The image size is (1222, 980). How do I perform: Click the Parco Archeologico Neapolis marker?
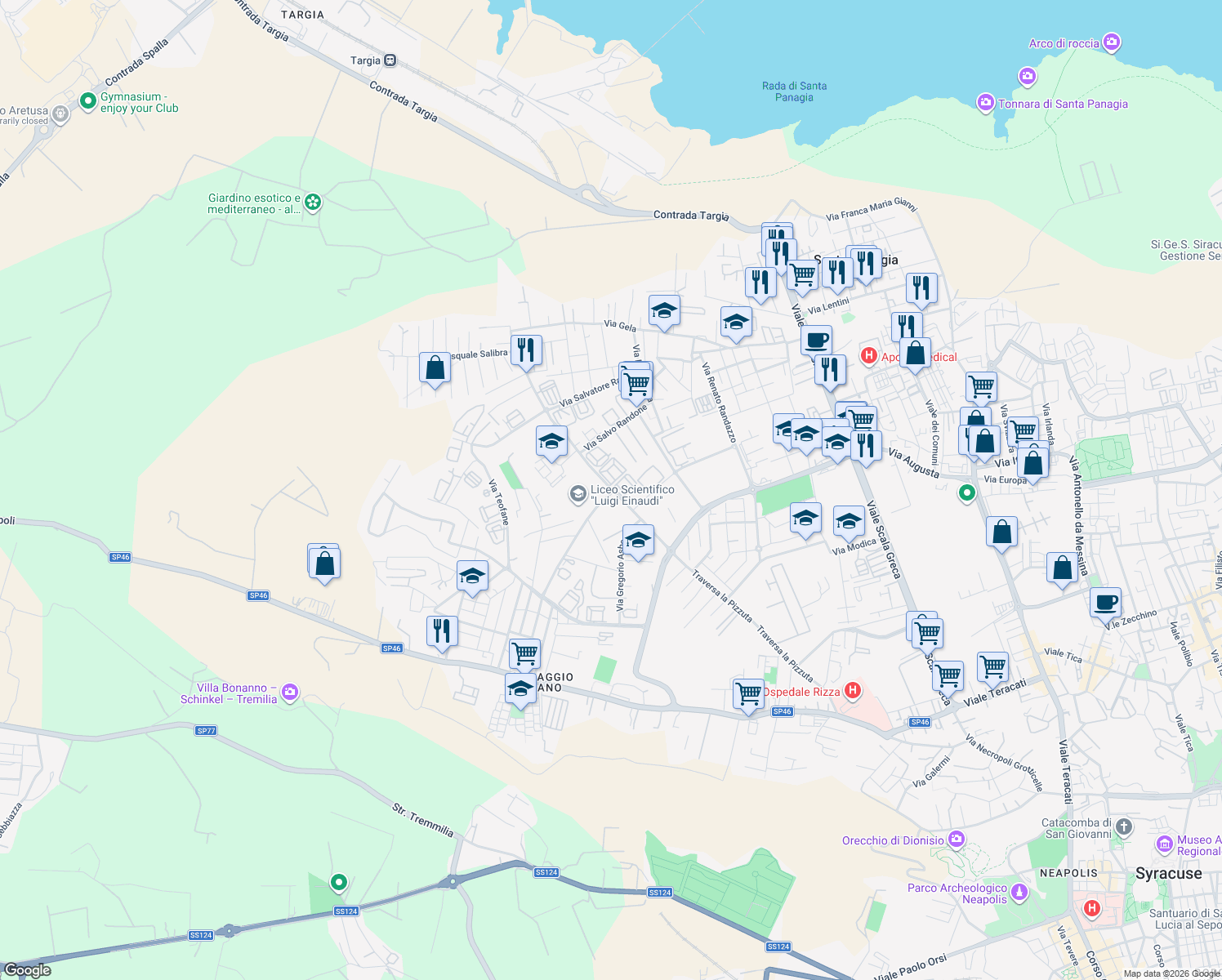click(x=1018, y=893)
